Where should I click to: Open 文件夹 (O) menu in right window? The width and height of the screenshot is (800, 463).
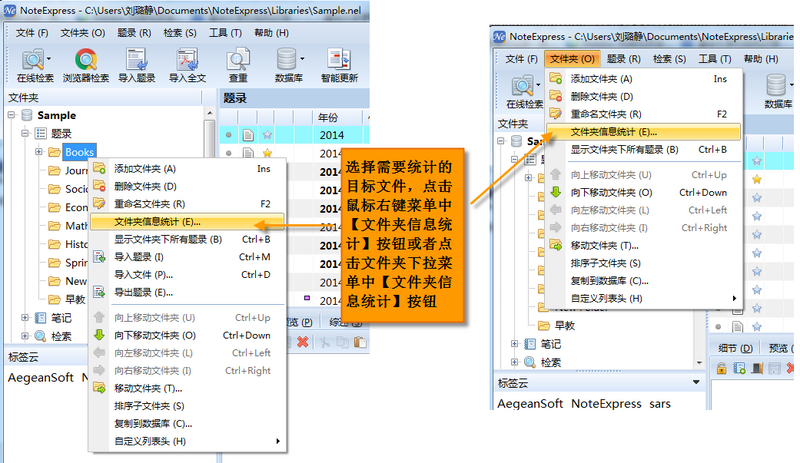[572, 59]
